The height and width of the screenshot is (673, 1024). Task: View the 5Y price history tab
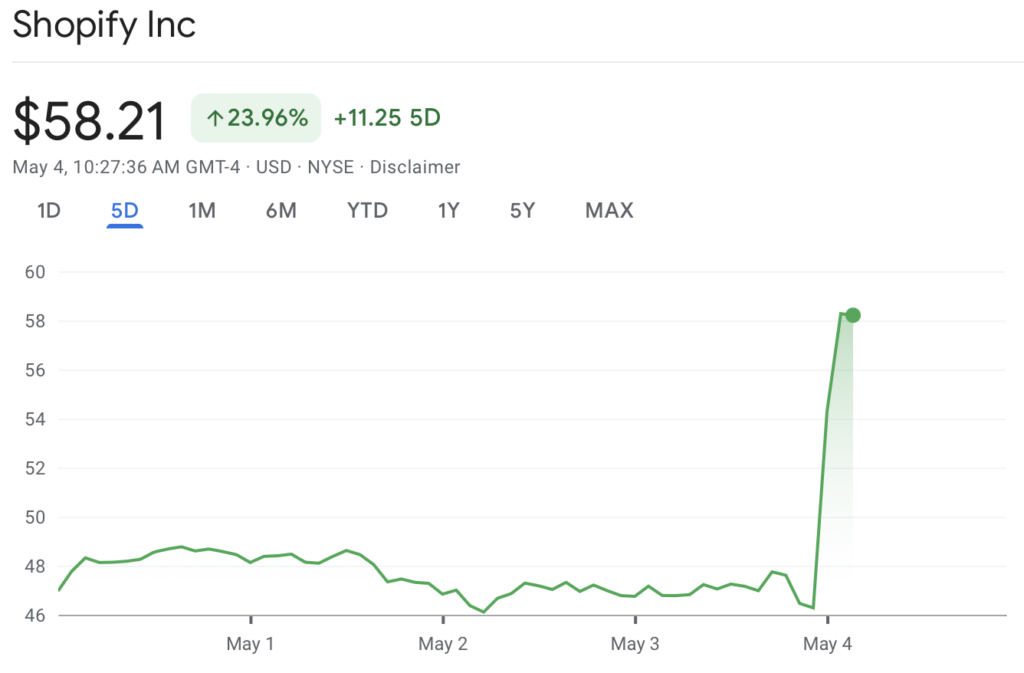(522, 210)
